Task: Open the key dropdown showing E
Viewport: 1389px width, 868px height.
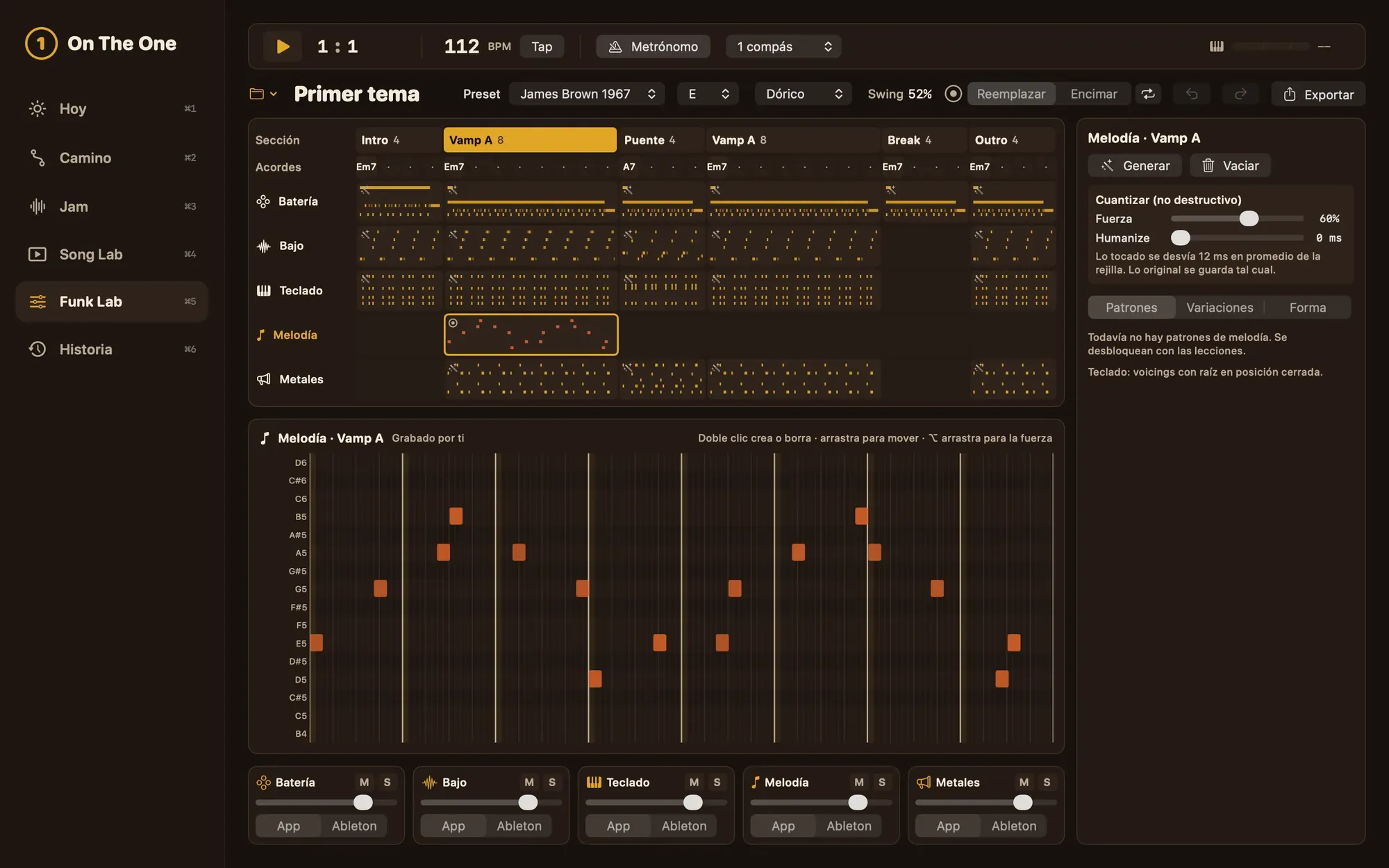Action: tap(708, 94)
